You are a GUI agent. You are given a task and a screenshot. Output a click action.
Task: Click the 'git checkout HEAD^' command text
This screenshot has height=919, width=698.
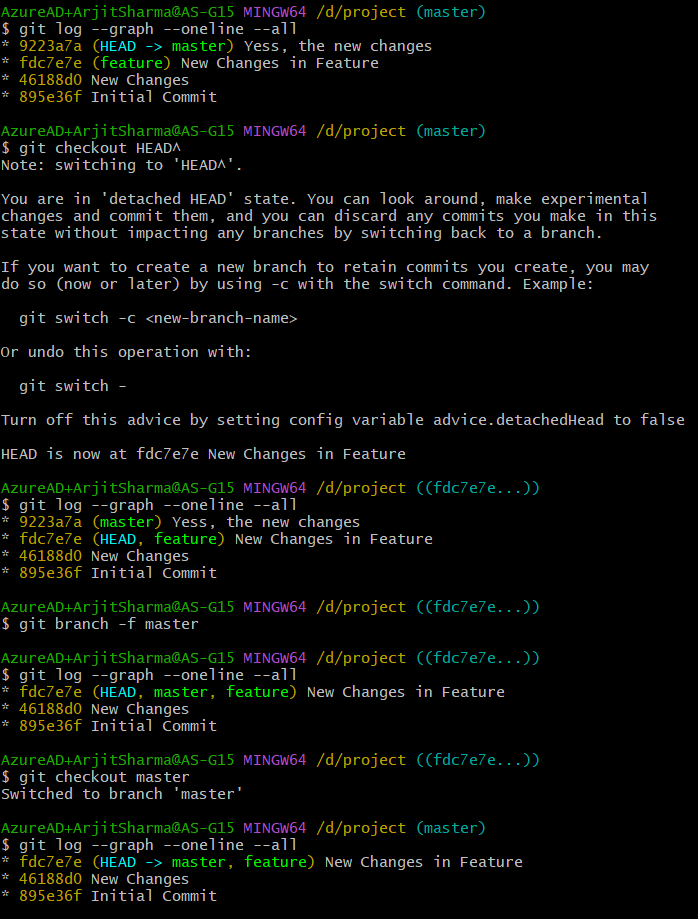point(100,148)
